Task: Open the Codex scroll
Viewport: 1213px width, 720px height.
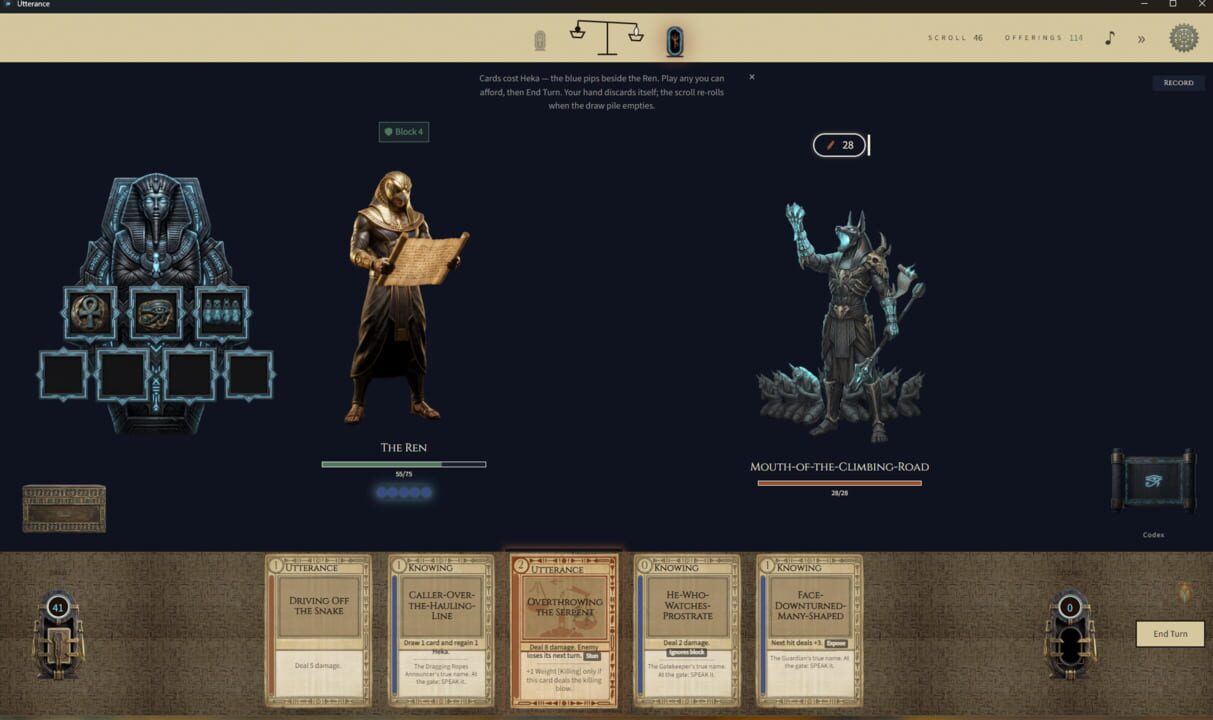Action: (x=1153, y=481)
